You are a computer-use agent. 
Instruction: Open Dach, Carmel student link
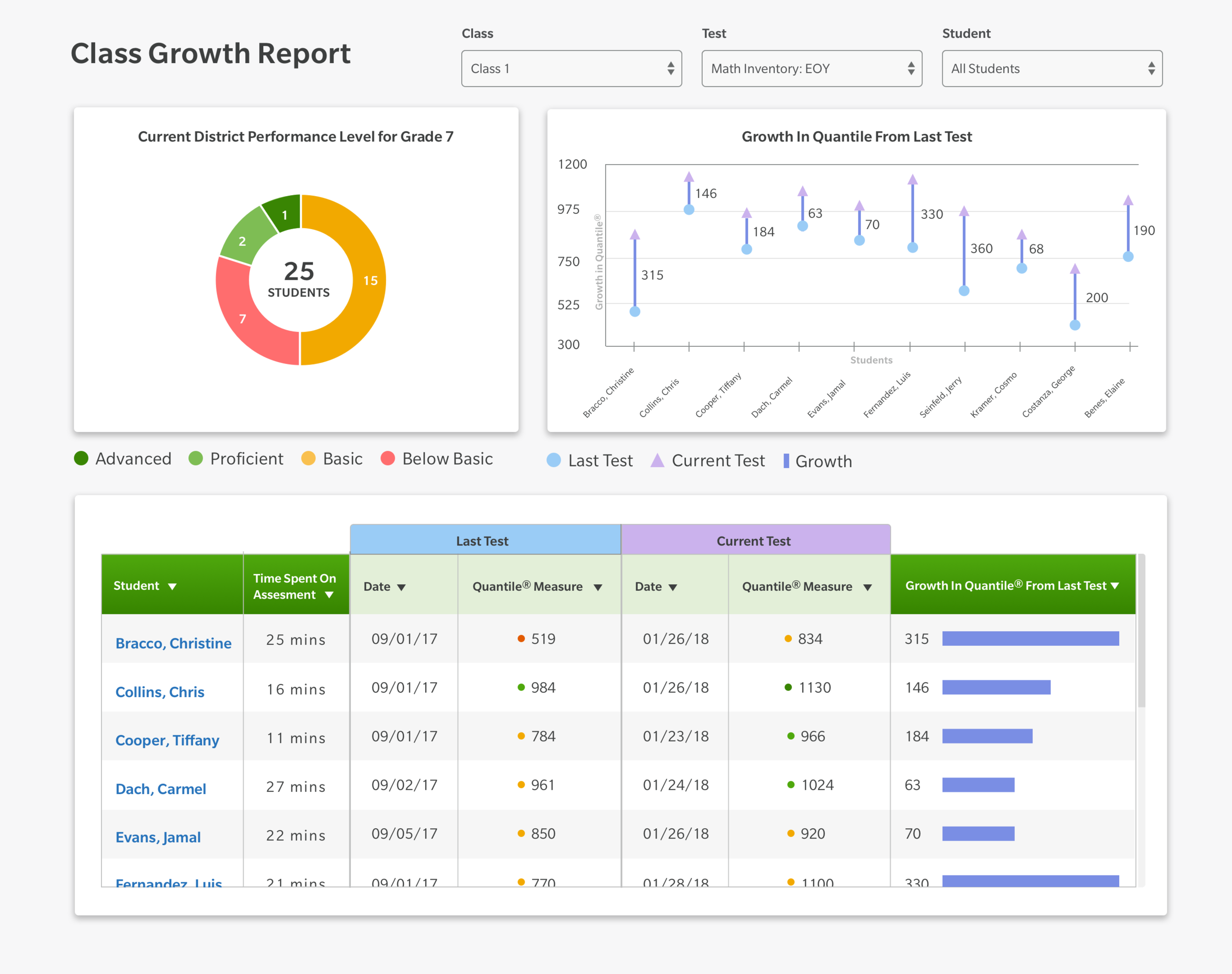pos(161,789)
